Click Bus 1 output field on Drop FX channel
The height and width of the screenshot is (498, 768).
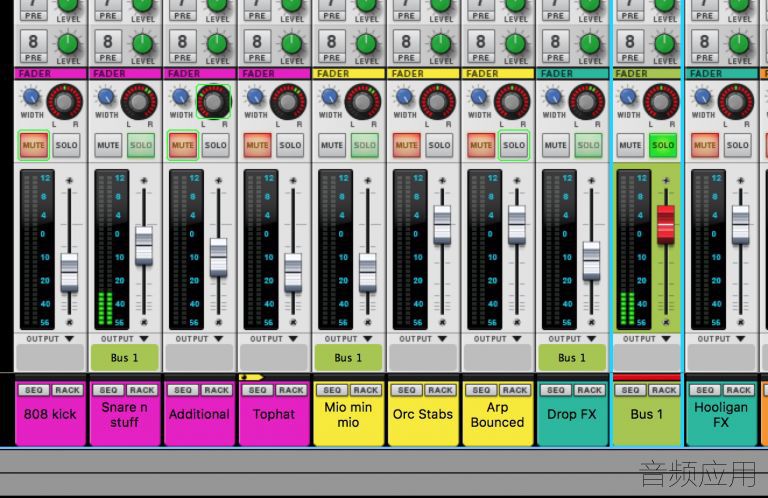pos(572,358)
